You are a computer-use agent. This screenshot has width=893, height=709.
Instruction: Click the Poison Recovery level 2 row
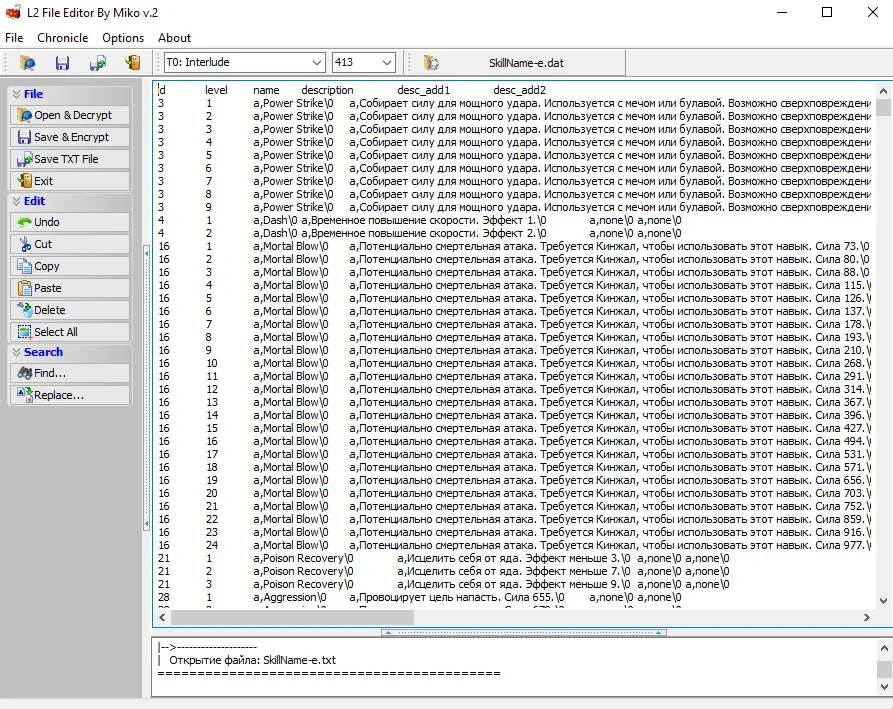(444, 571)
